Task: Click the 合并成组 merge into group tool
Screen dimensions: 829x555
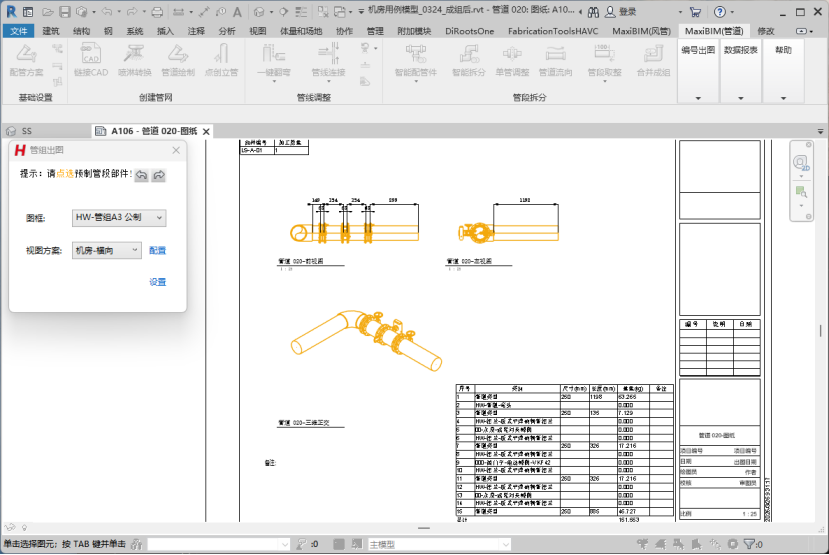Action: click(x=653, y=60)
